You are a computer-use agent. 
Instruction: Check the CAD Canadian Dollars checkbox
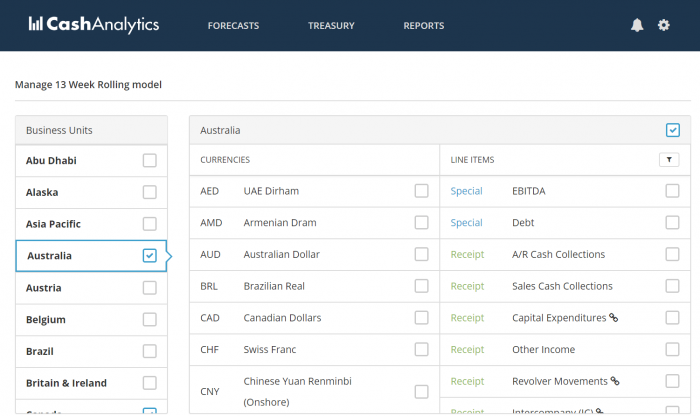click(x=421, y=317)
